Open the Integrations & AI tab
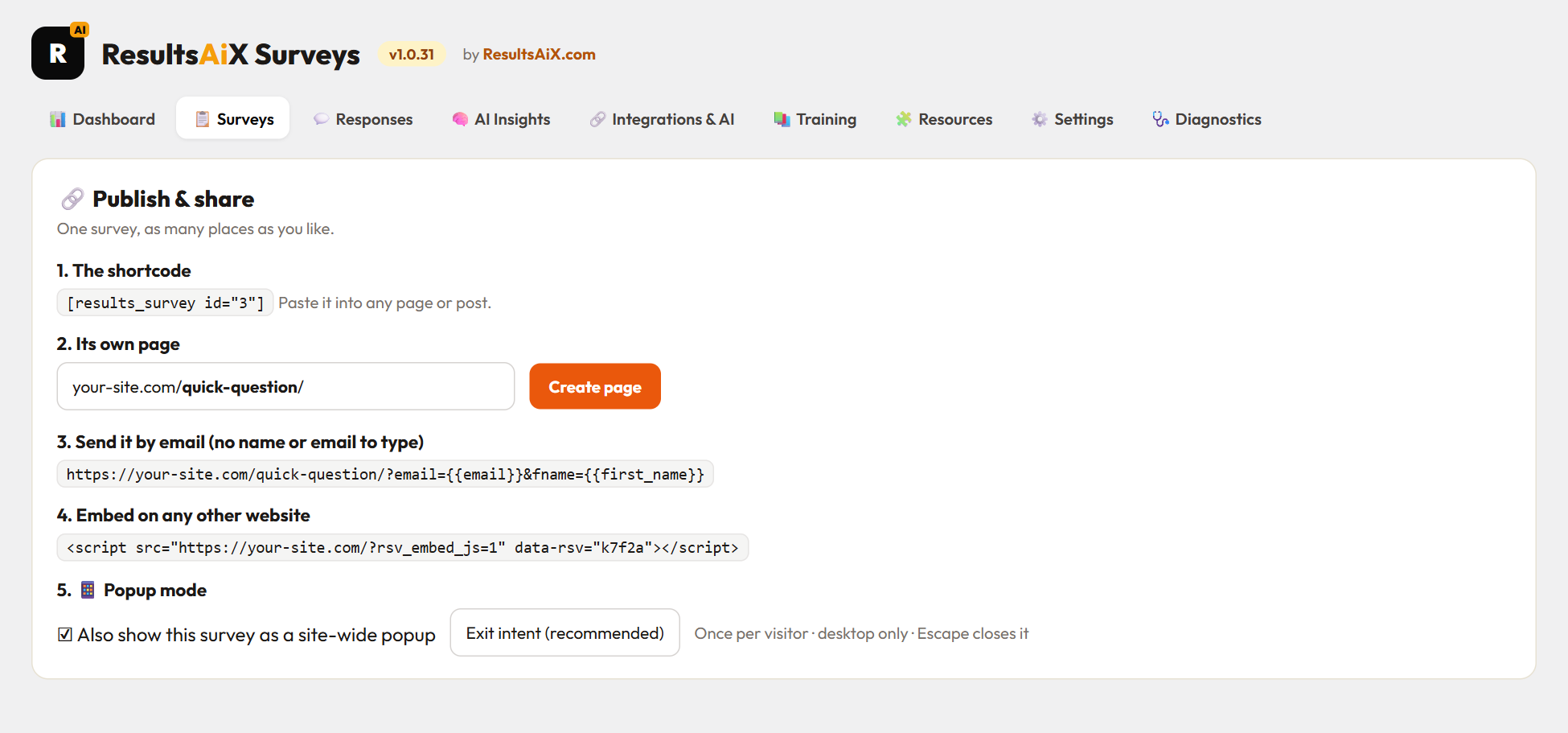Viewport: 1568px width, 733px height. coord(662,119)
